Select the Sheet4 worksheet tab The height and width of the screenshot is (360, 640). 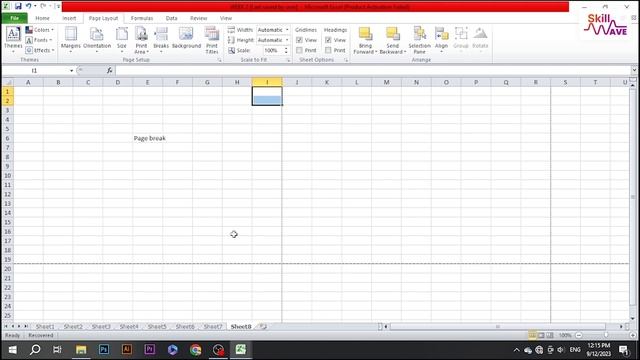(x=129, y=327)
